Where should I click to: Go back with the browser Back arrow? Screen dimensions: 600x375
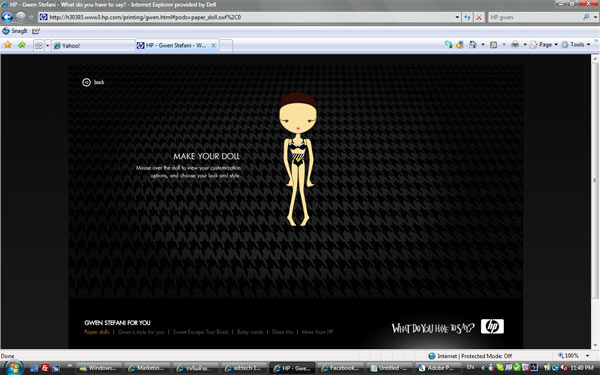pos(7,17)
